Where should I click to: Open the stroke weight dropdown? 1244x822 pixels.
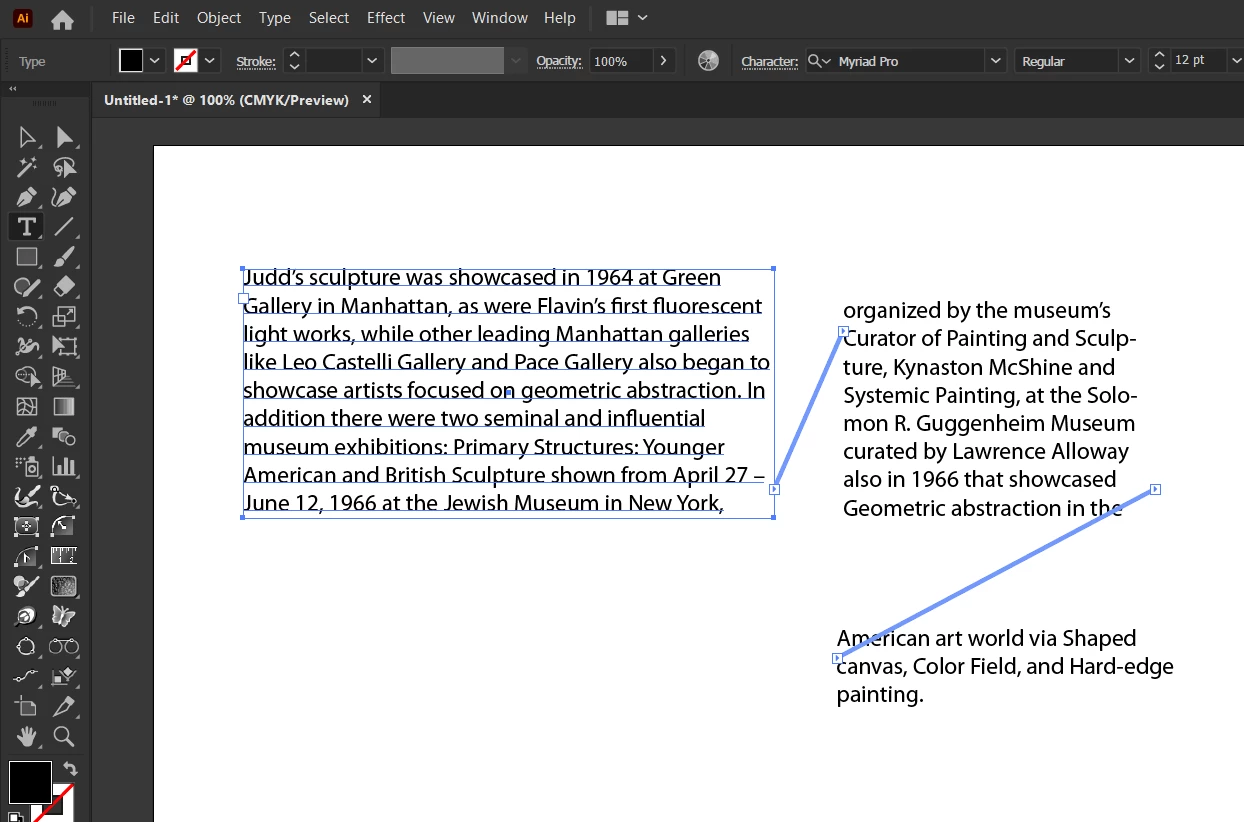[x=373, y=61]
